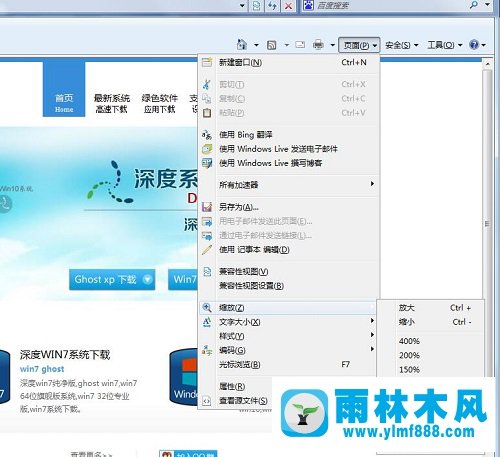The height and width of the screenshot is (457, 500).
Task: Set zoom level to 200%
Action: 430,355
